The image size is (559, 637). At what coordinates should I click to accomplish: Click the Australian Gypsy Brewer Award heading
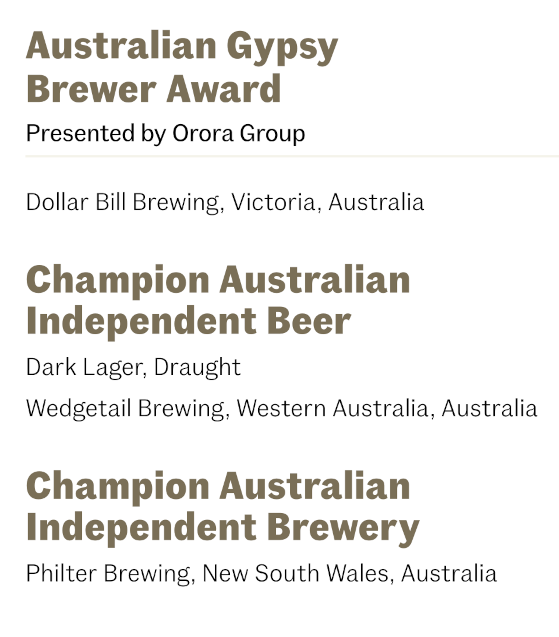[182, 67]
